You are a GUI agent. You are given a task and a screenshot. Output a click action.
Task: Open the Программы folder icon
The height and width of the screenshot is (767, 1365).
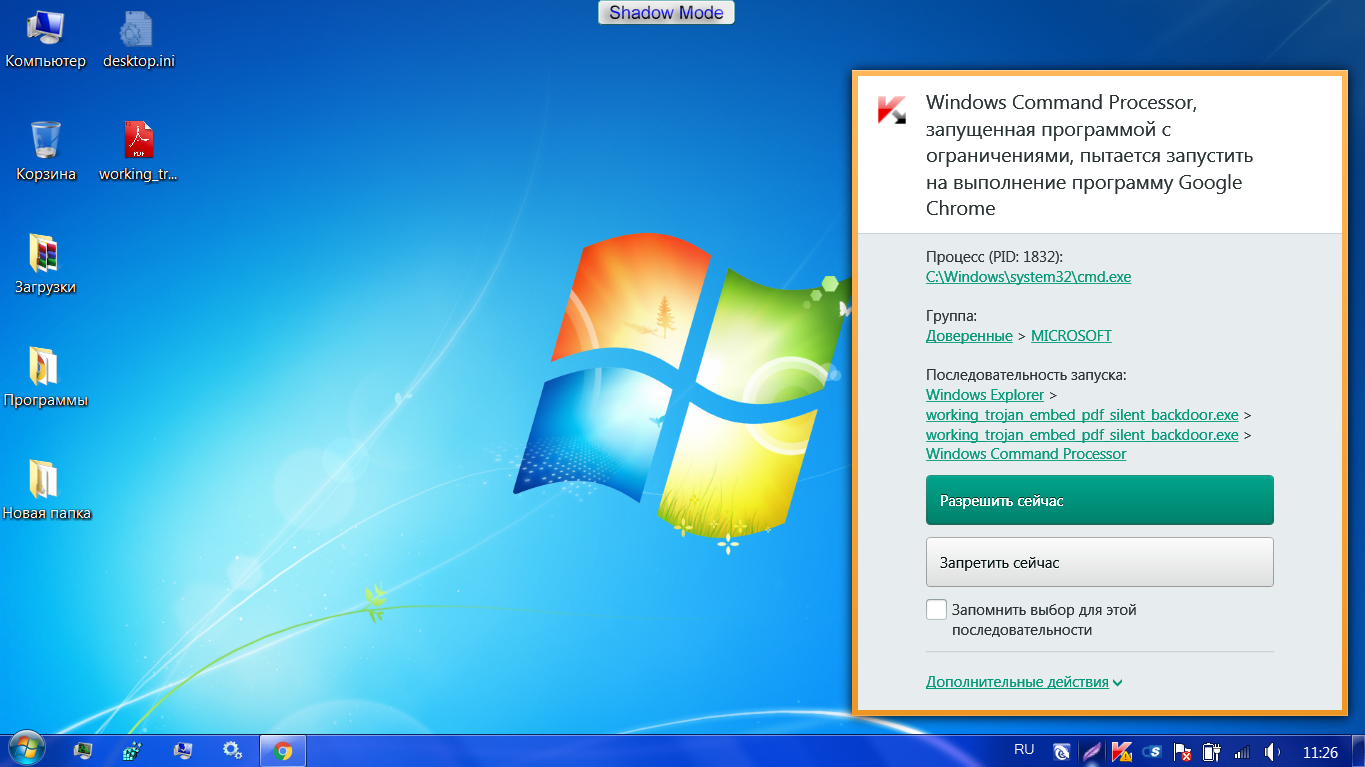click(45, 378)
